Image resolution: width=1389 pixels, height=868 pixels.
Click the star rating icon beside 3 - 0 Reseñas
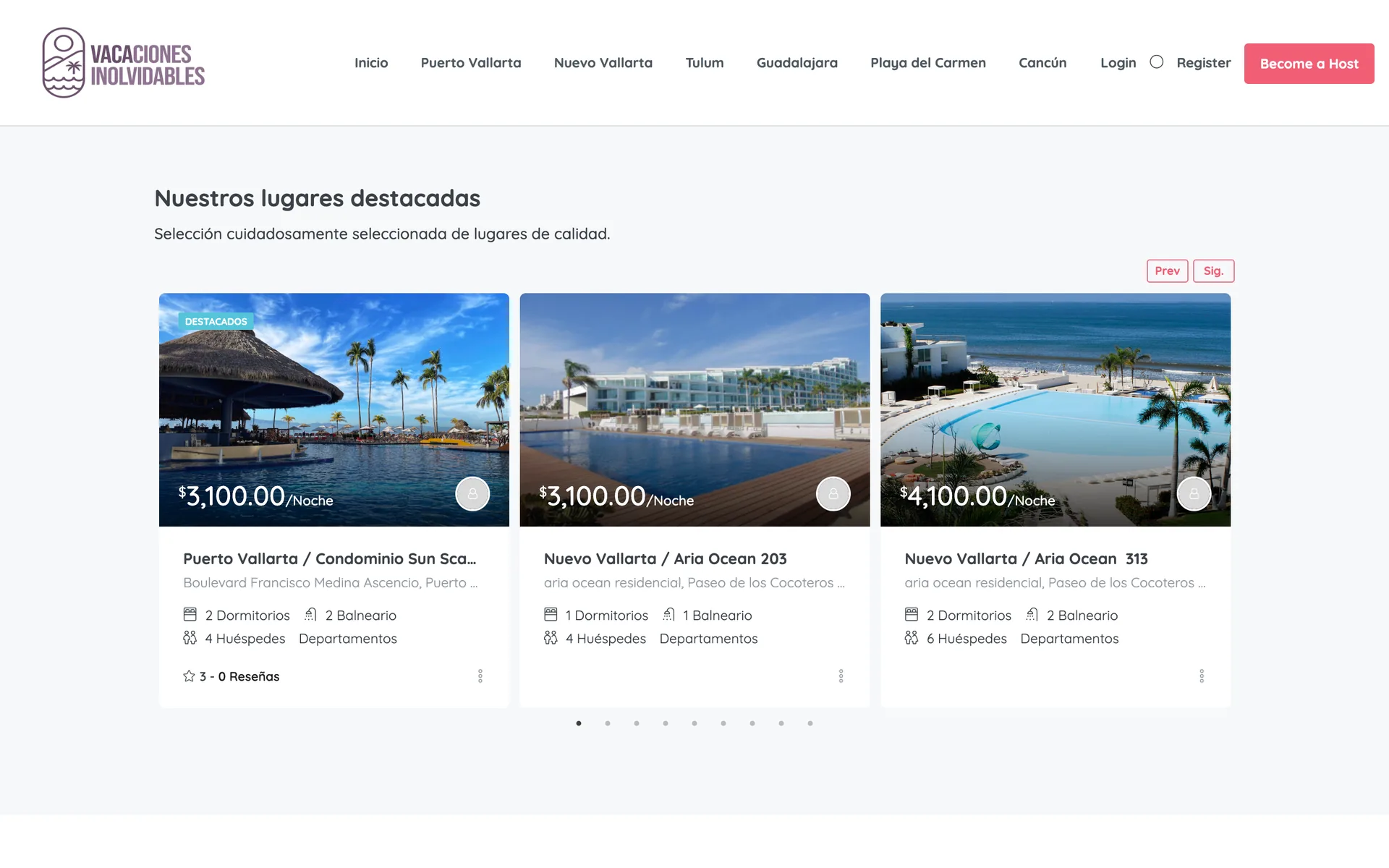tap(189, 676)
